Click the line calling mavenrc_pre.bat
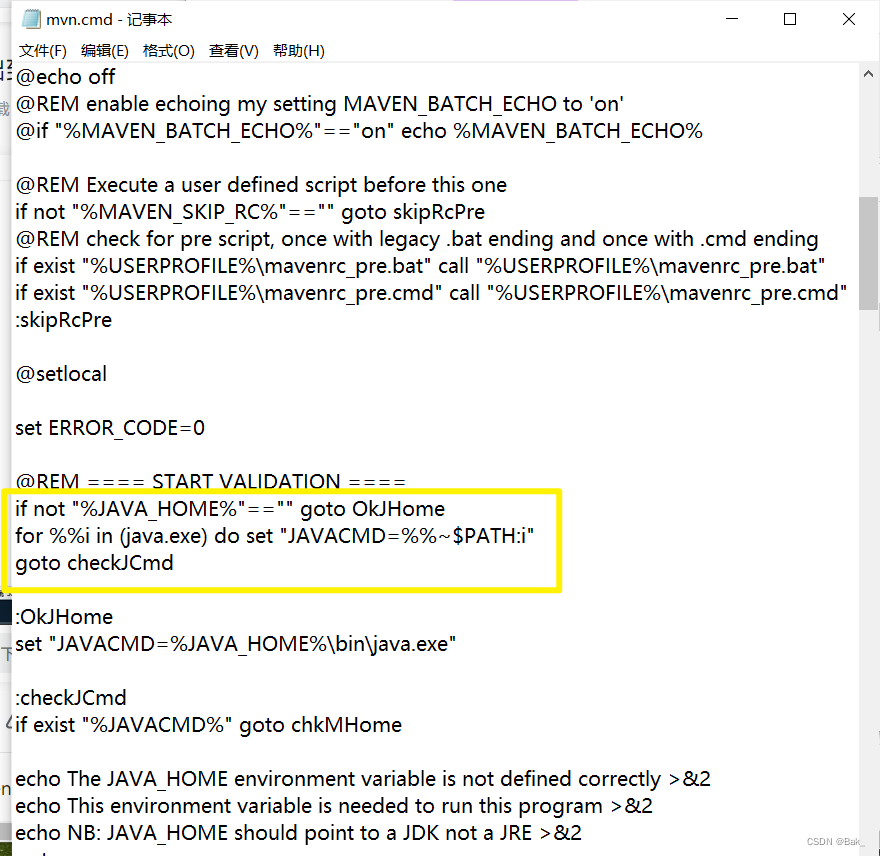880x856 pixels. pos(420,266)
